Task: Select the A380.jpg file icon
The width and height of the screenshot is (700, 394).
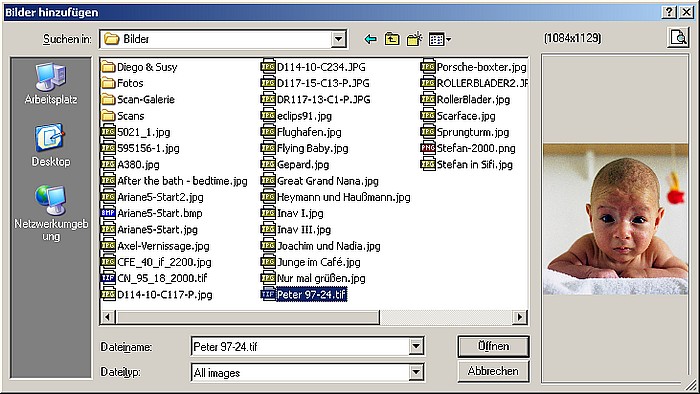Action: 108,164
